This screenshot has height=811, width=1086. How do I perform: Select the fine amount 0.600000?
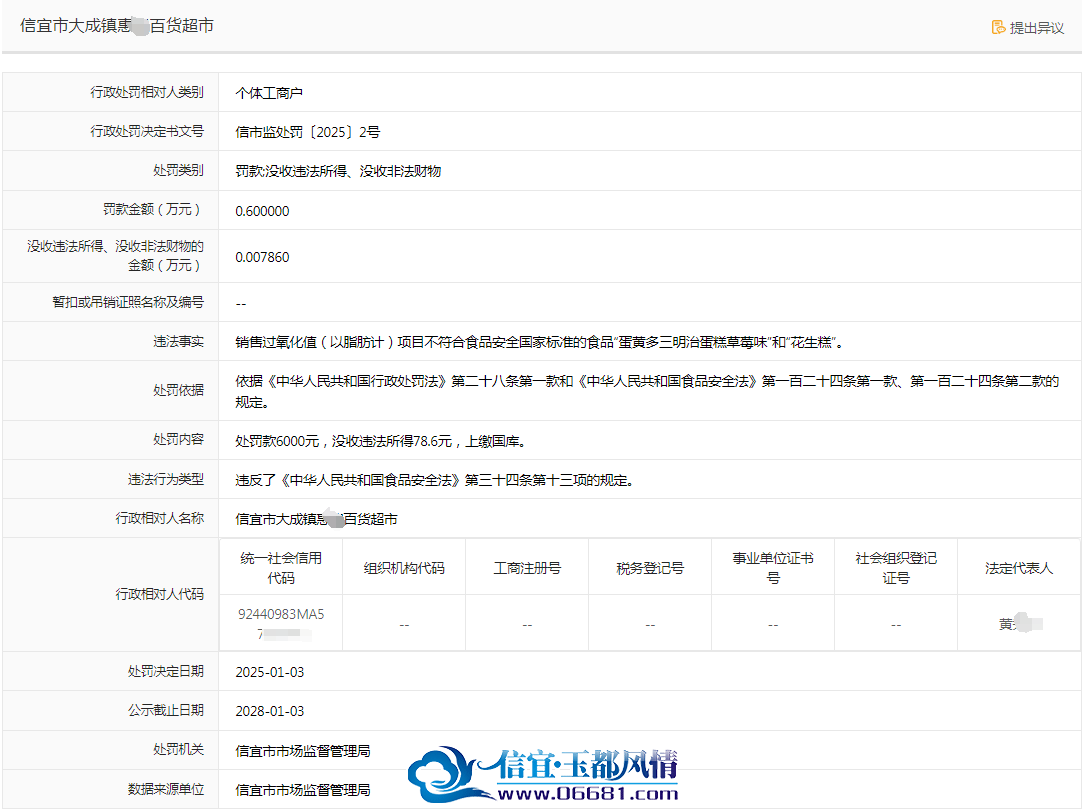[262, 211]
